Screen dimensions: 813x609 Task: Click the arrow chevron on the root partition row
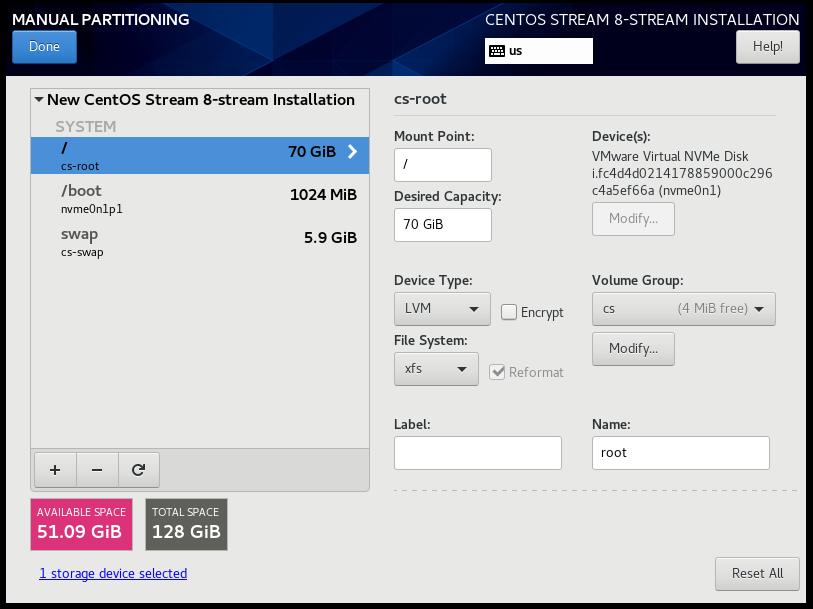click(x=353, y=151)
